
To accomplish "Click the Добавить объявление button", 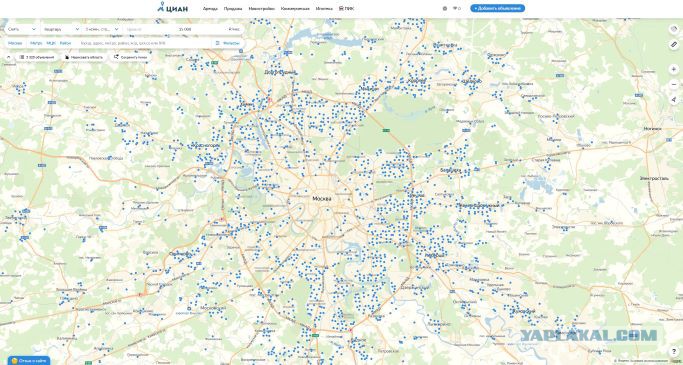I will [x=497, y=8].
